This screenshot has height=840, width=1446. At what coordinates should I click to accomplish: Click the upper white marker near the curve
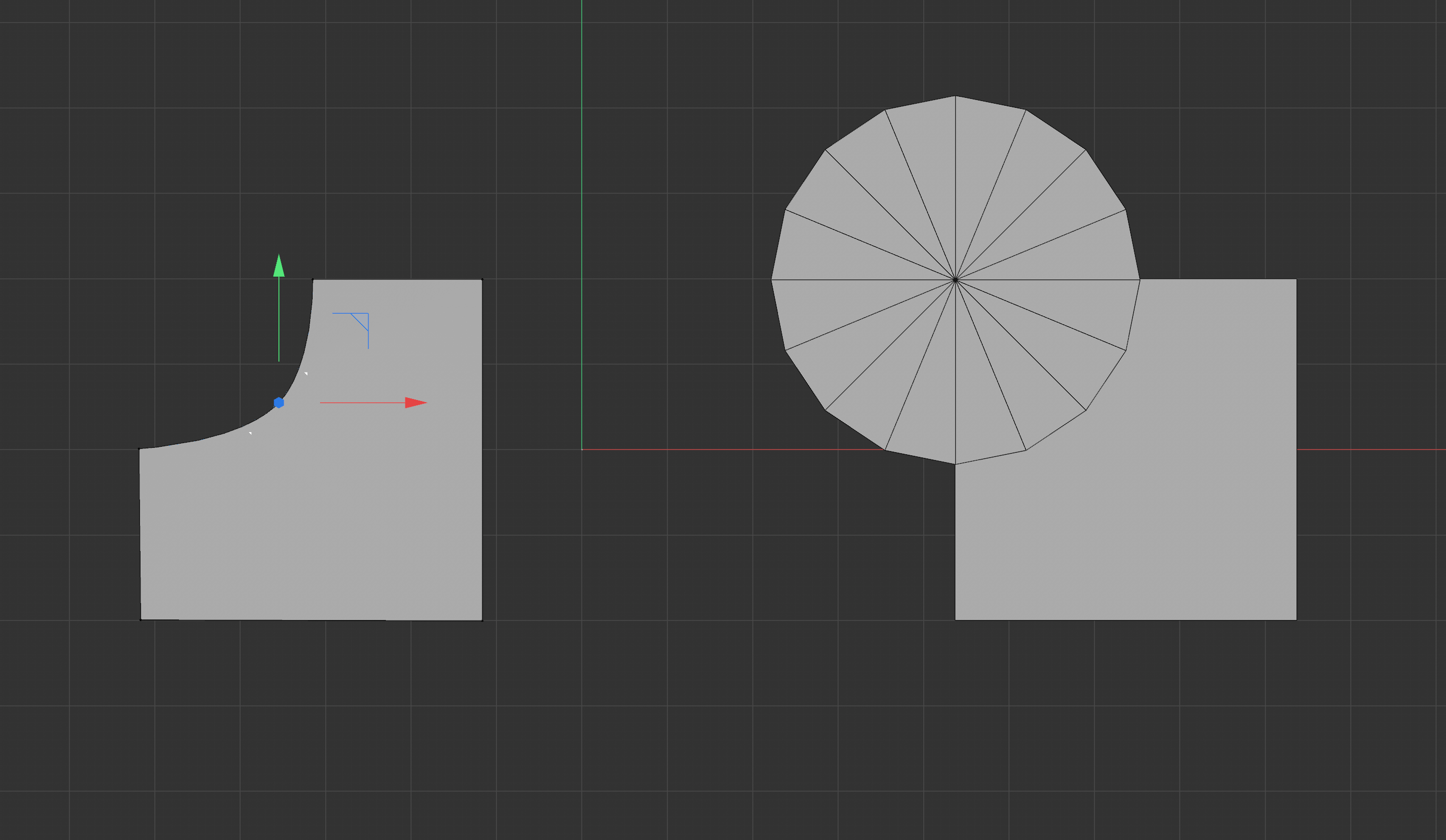click(306, 374)
